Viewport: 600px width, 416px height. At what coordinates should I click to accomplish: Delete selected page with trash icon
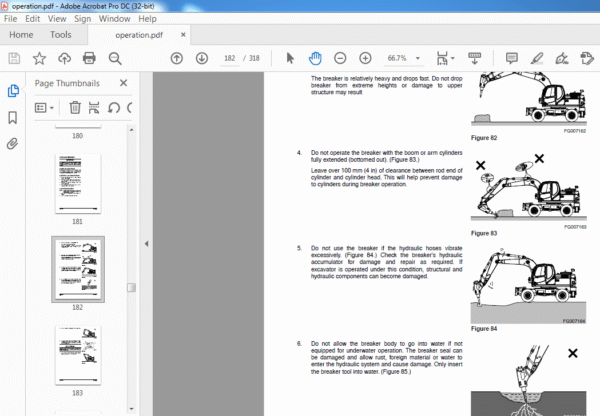(75, 108)
